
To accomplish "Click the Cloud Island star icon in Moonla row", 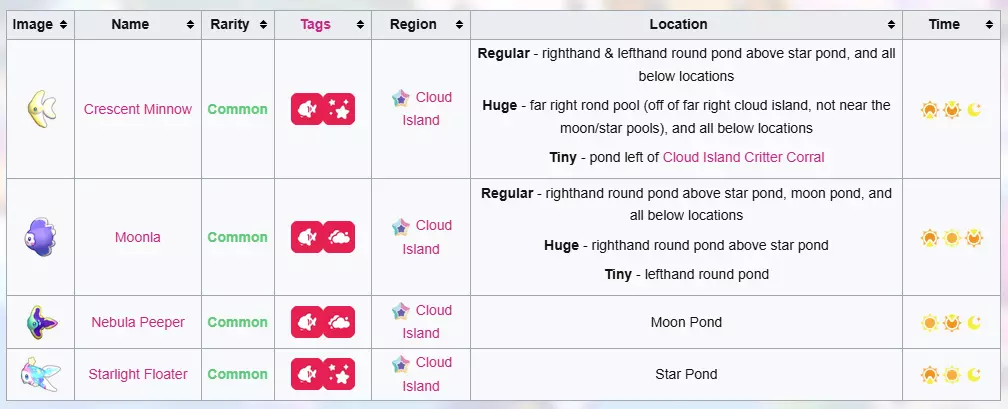I will pyautogui.click(x=401, y=226).
